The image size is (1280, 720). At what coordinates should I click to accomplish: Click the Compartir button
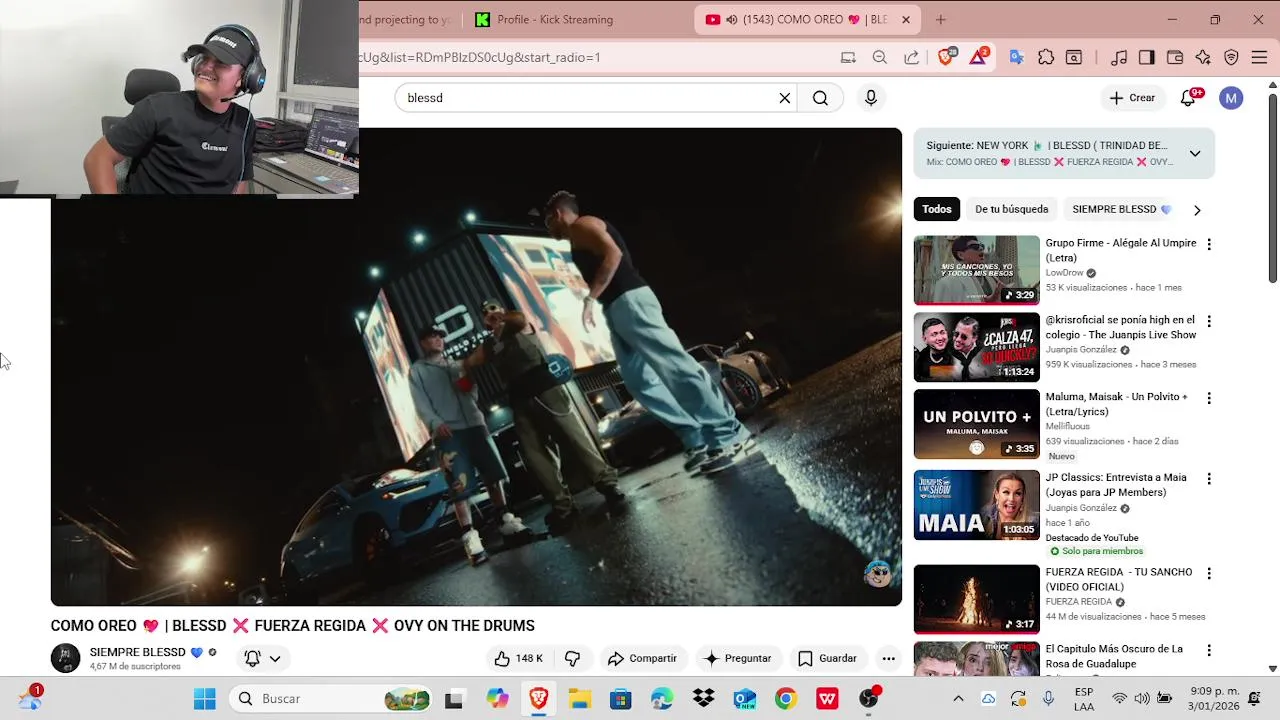click(x=642, y=658)
